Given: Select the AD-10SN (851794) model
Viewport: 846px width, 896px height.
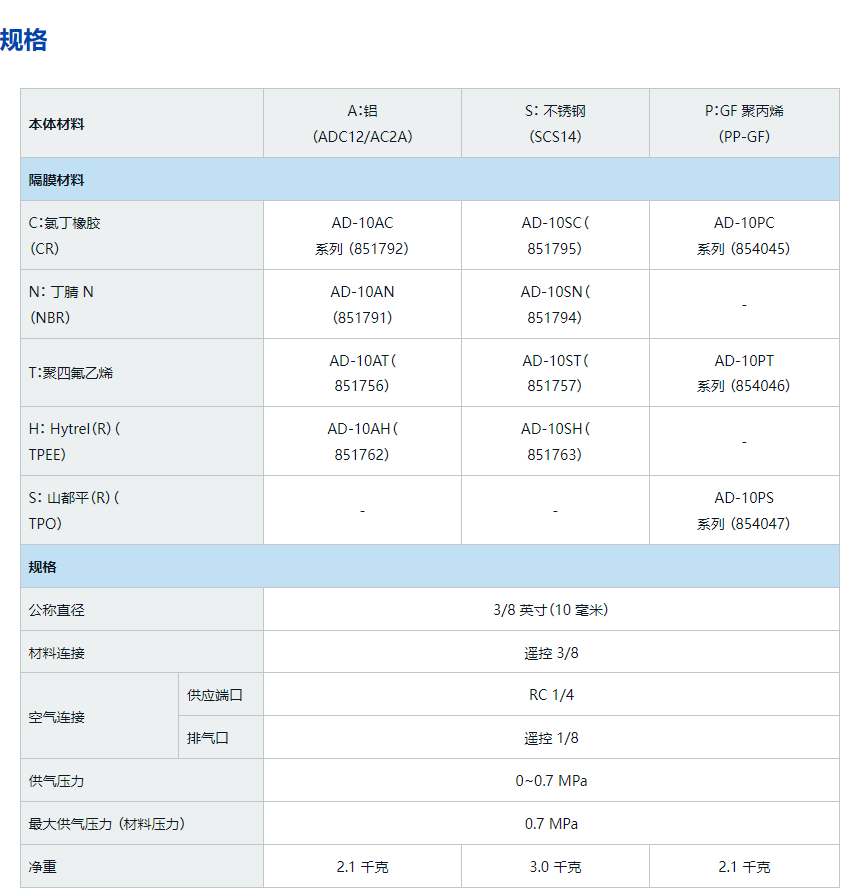Looking at the screenshot, I should [555, 304].
